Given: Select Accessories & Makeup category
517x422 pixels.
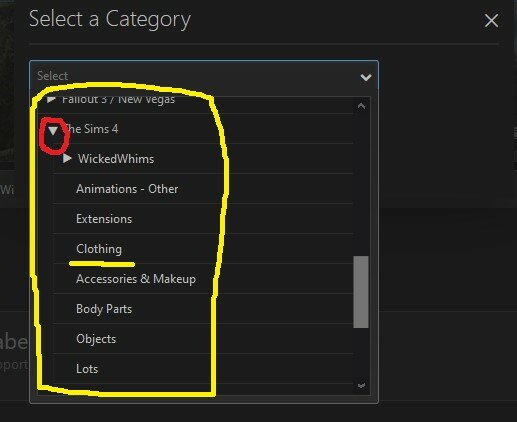Looking at the screenshot, I should [136, 279].
